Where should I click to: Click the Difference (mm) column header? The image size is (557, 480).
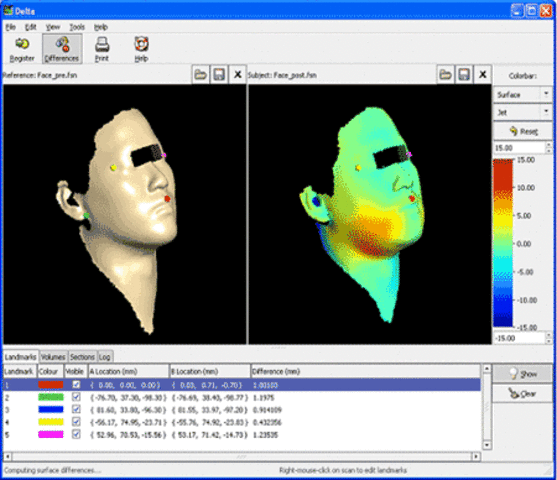pos(366,371)
